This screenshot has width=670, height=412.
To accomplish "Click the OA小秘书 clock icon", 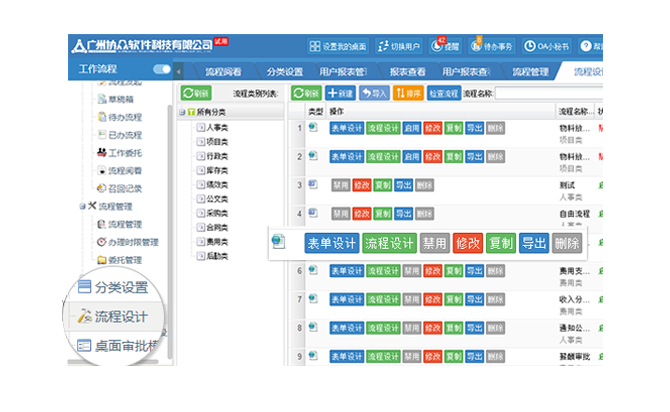I will 530,47.
